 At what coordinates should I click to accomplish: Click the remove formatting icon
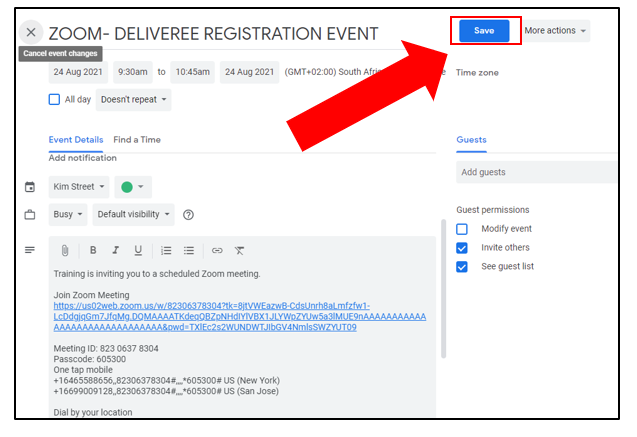[239, 251]
